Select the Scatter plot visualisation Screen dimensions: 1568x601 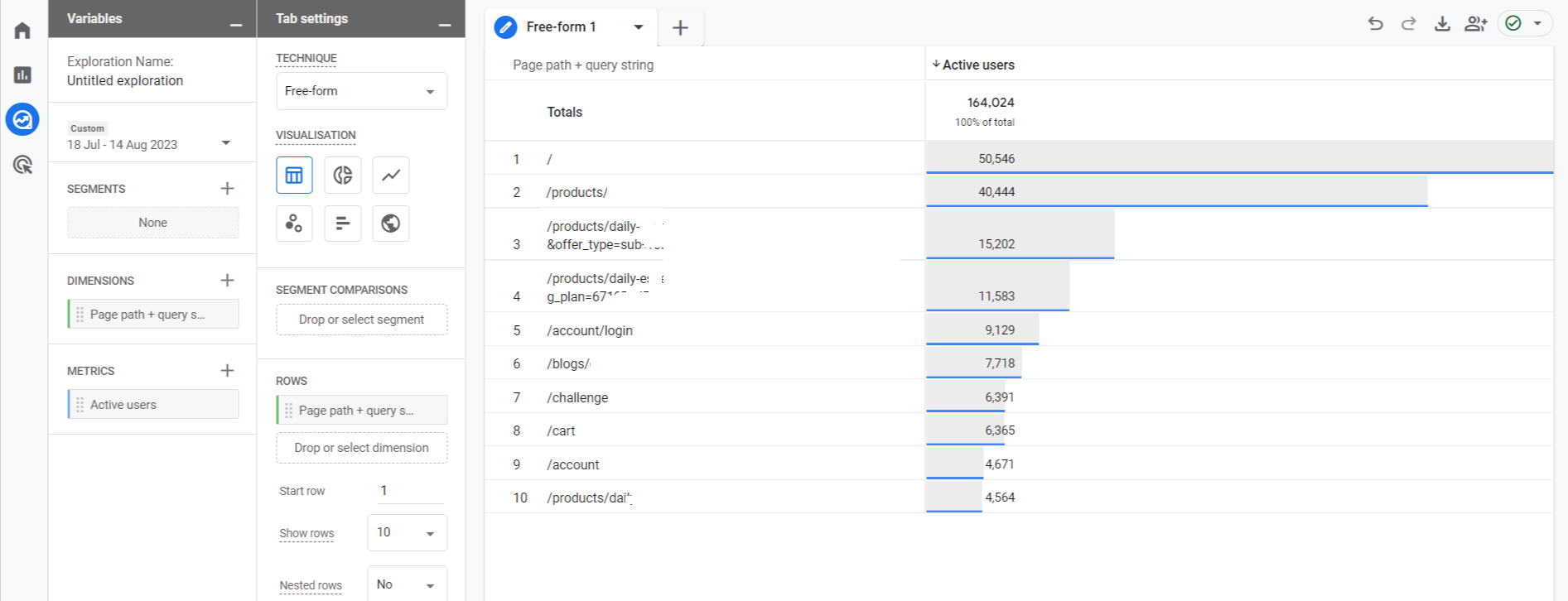[294, 224]
